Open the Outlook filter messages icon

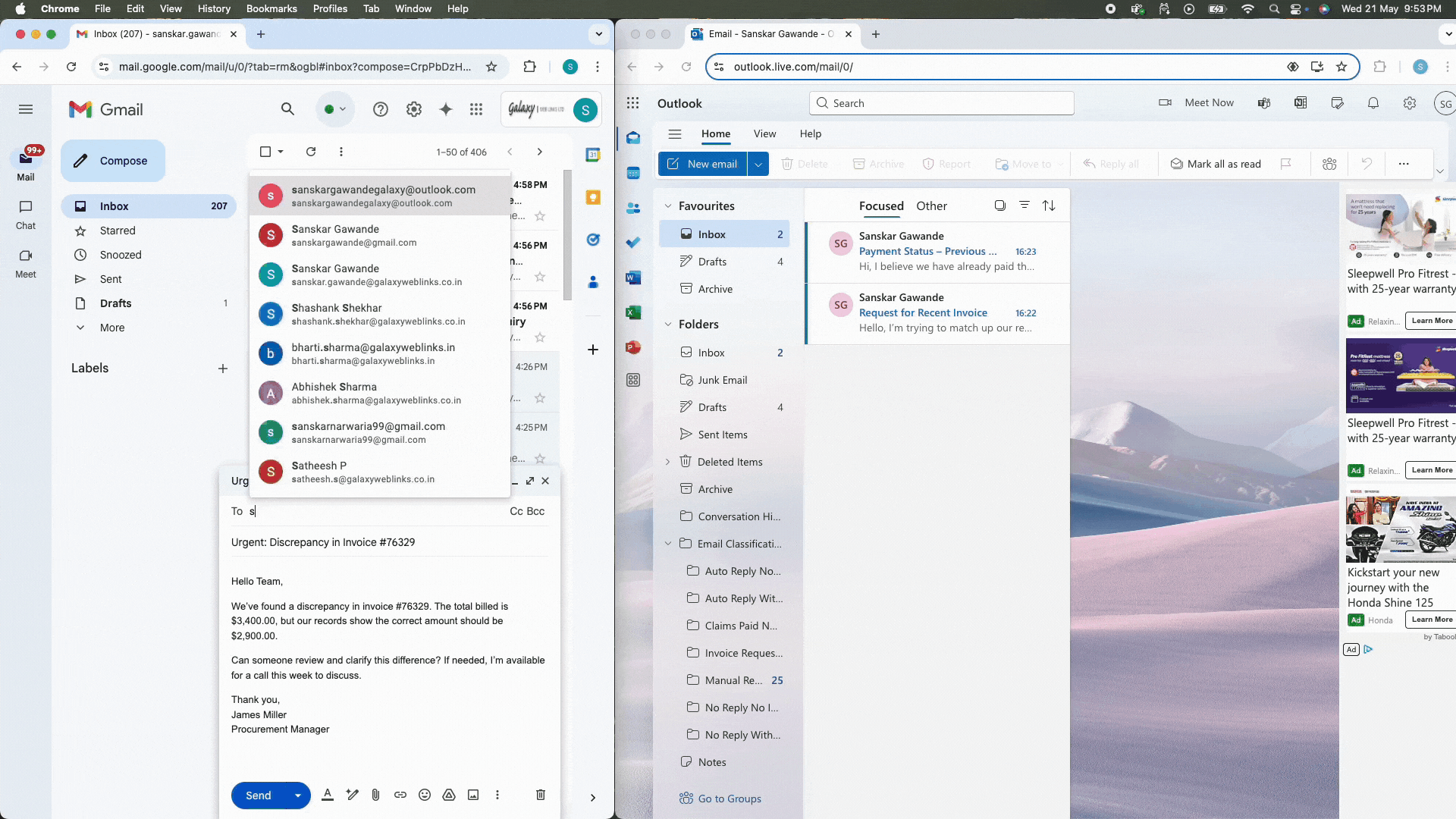coord(1025,206)
